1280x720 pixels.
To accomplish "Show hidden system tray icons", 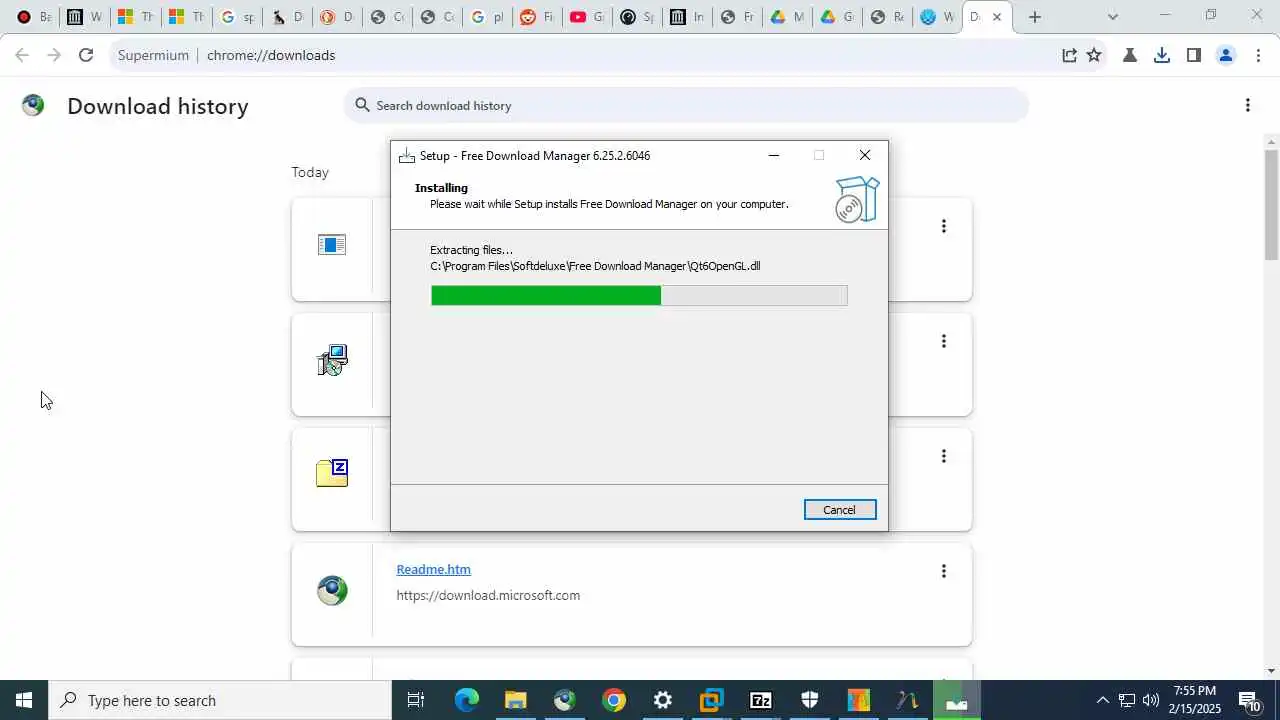I will pos(1103,700).
